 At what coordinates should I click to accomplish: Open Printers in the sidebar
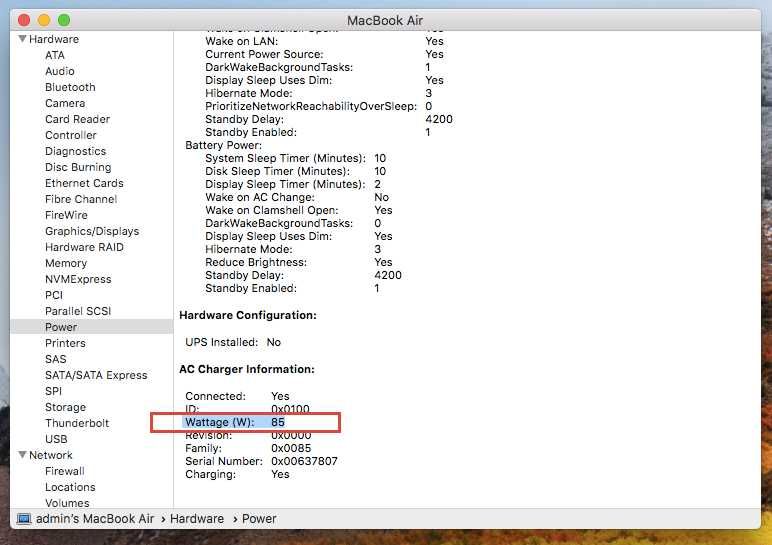65,343
